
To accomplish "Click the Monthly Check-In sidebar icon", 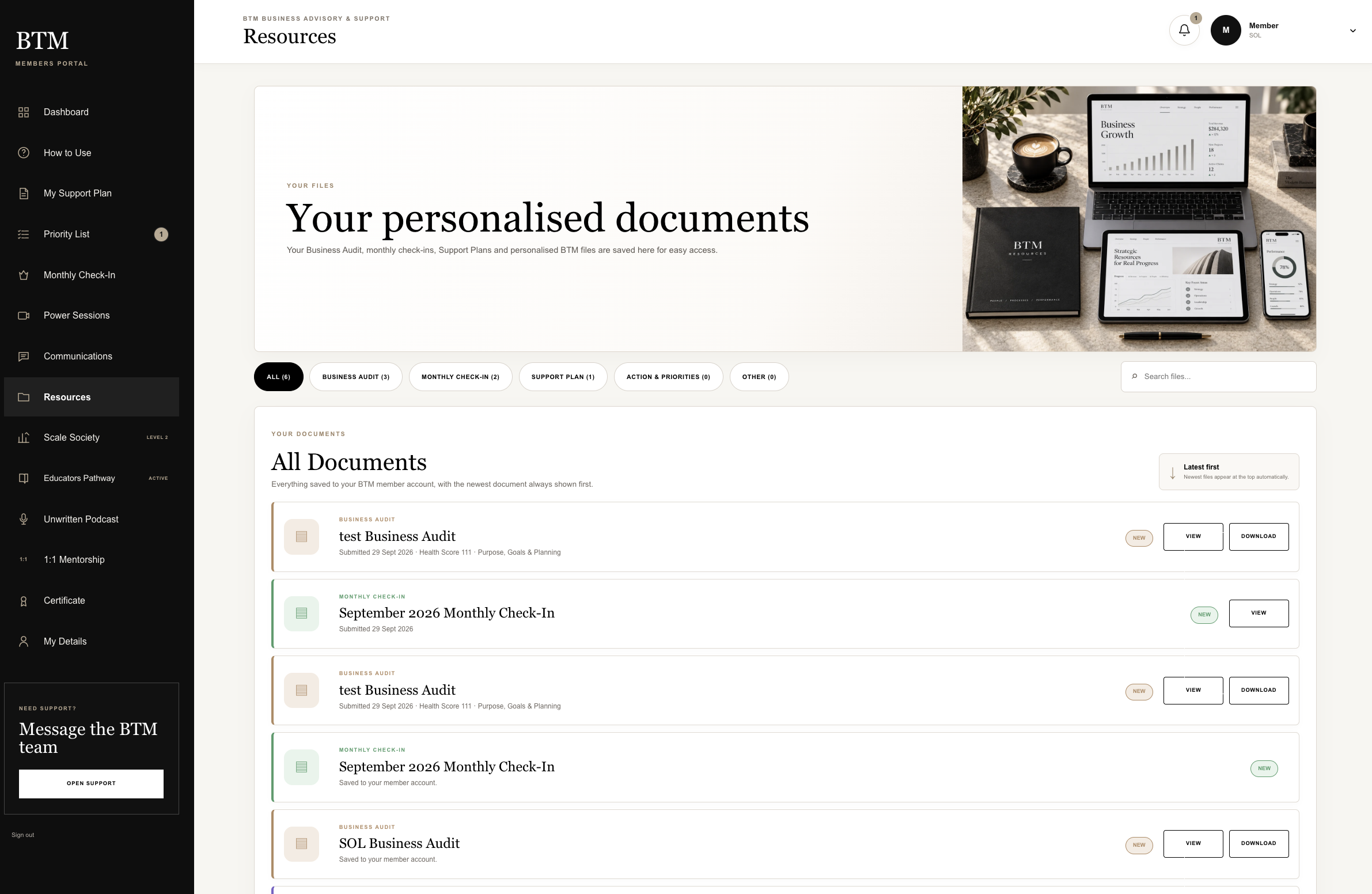I will tap(24, 275).
